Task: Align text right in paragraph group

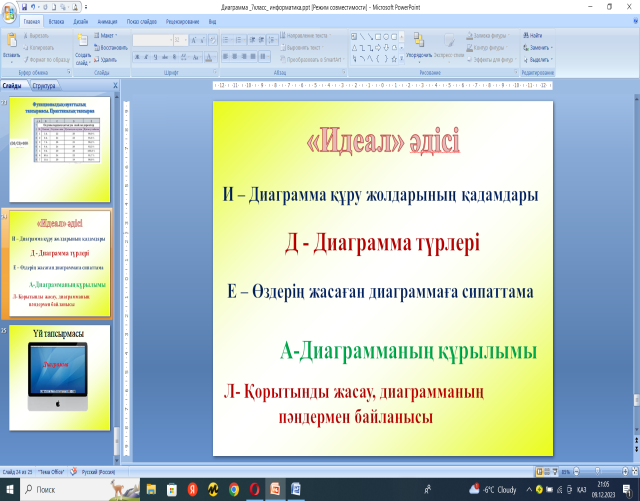Action: (244, 56)
